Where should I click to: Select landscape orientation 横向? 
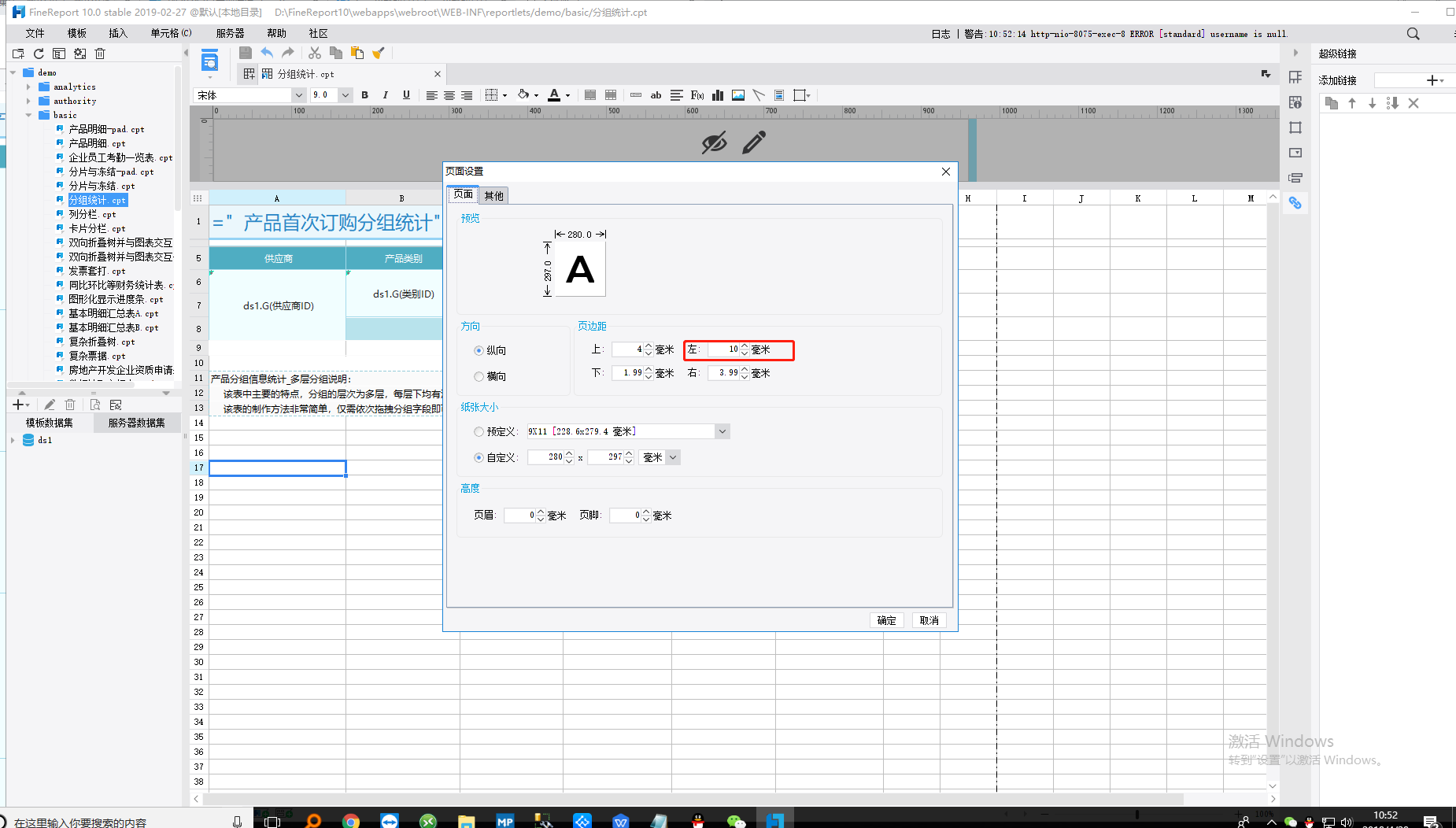click(x=479, y=376)
